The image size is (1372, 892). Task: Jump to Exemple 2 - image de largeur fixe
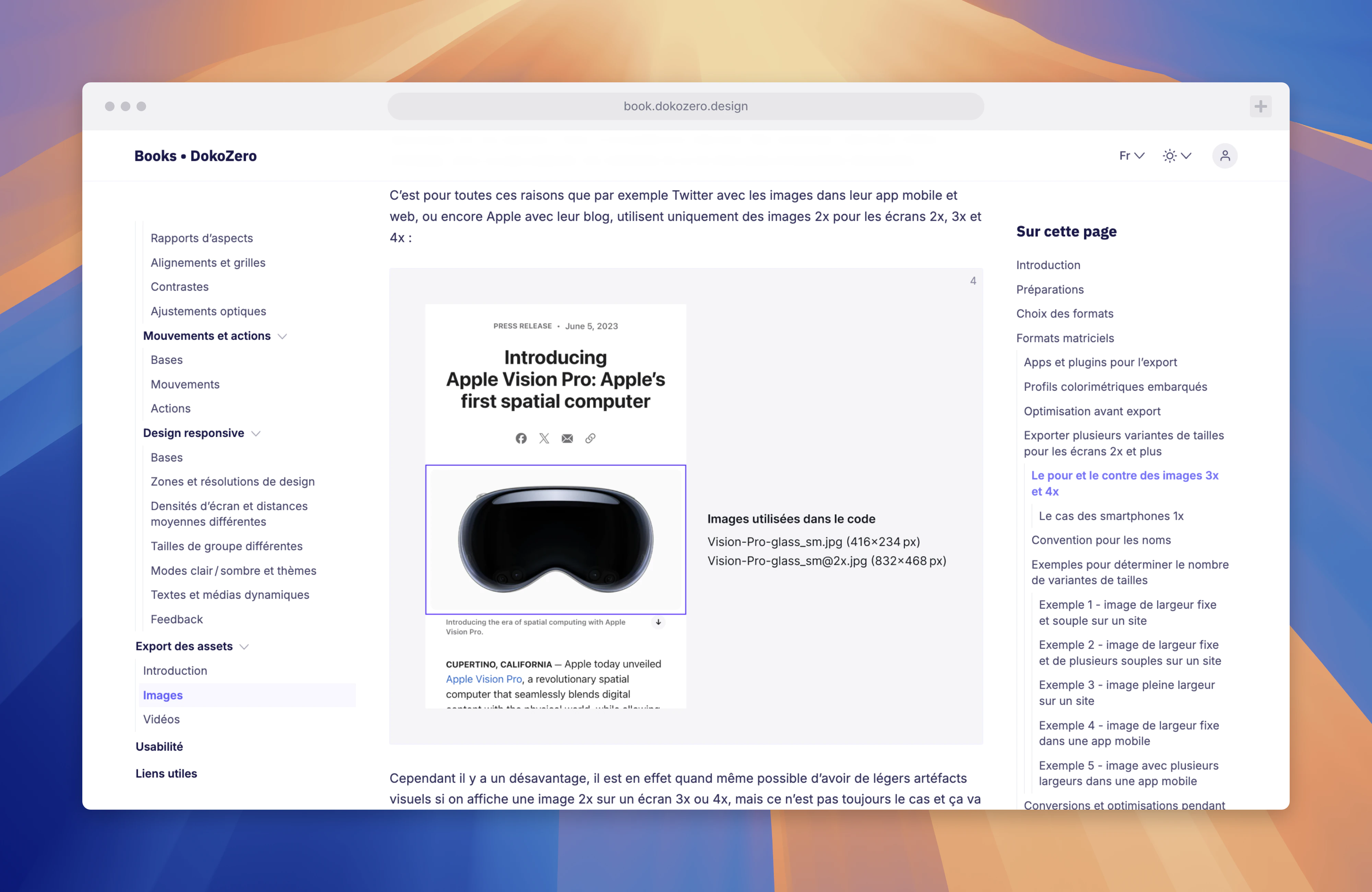1130,653
